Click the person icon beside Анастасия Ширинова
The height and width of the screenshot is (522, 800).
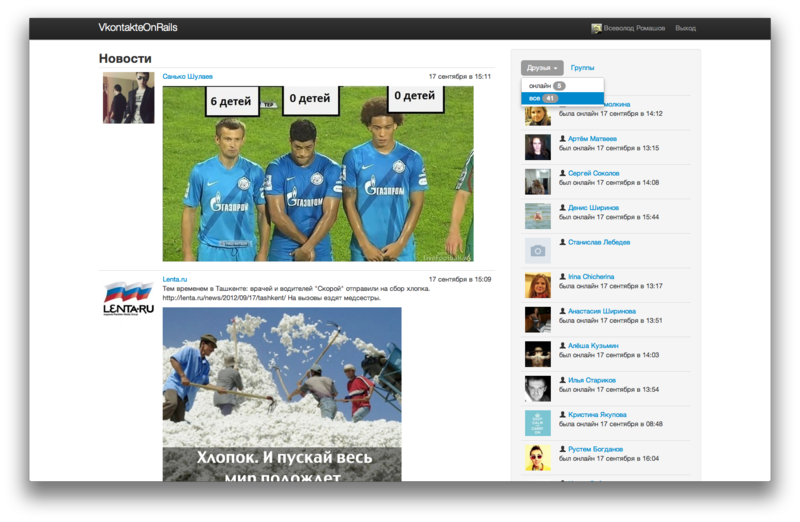[562, 311]
